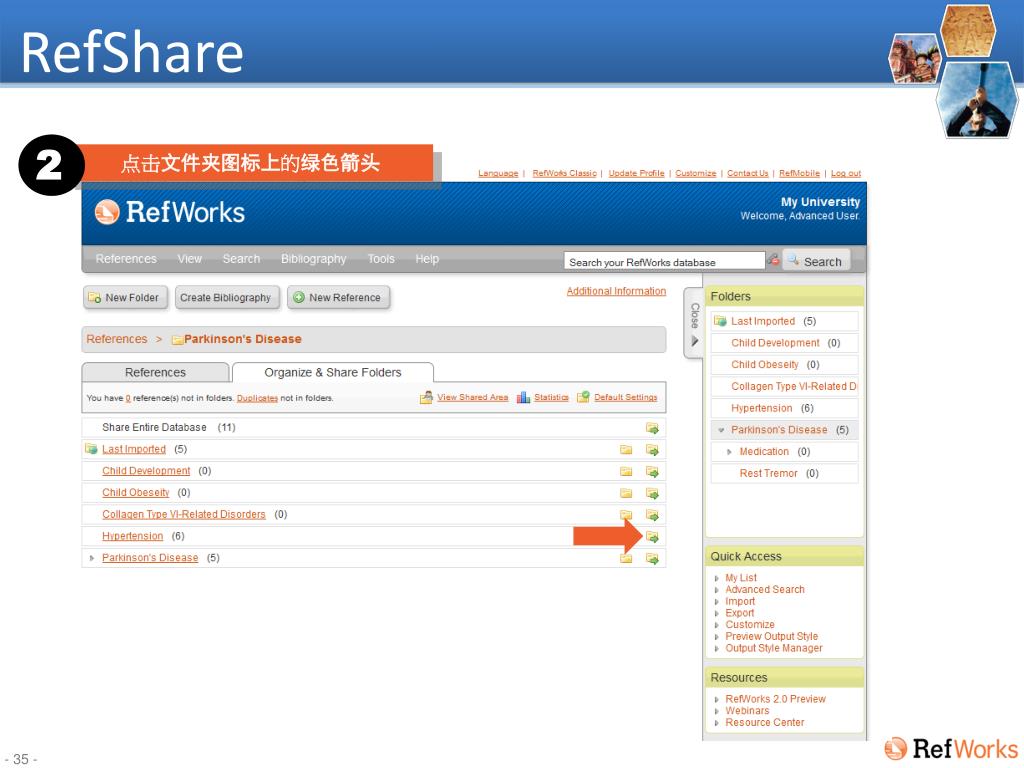Click the Search button
Image resolution: width=1024 pixels, height=768 pixels.
coord(816,261)
